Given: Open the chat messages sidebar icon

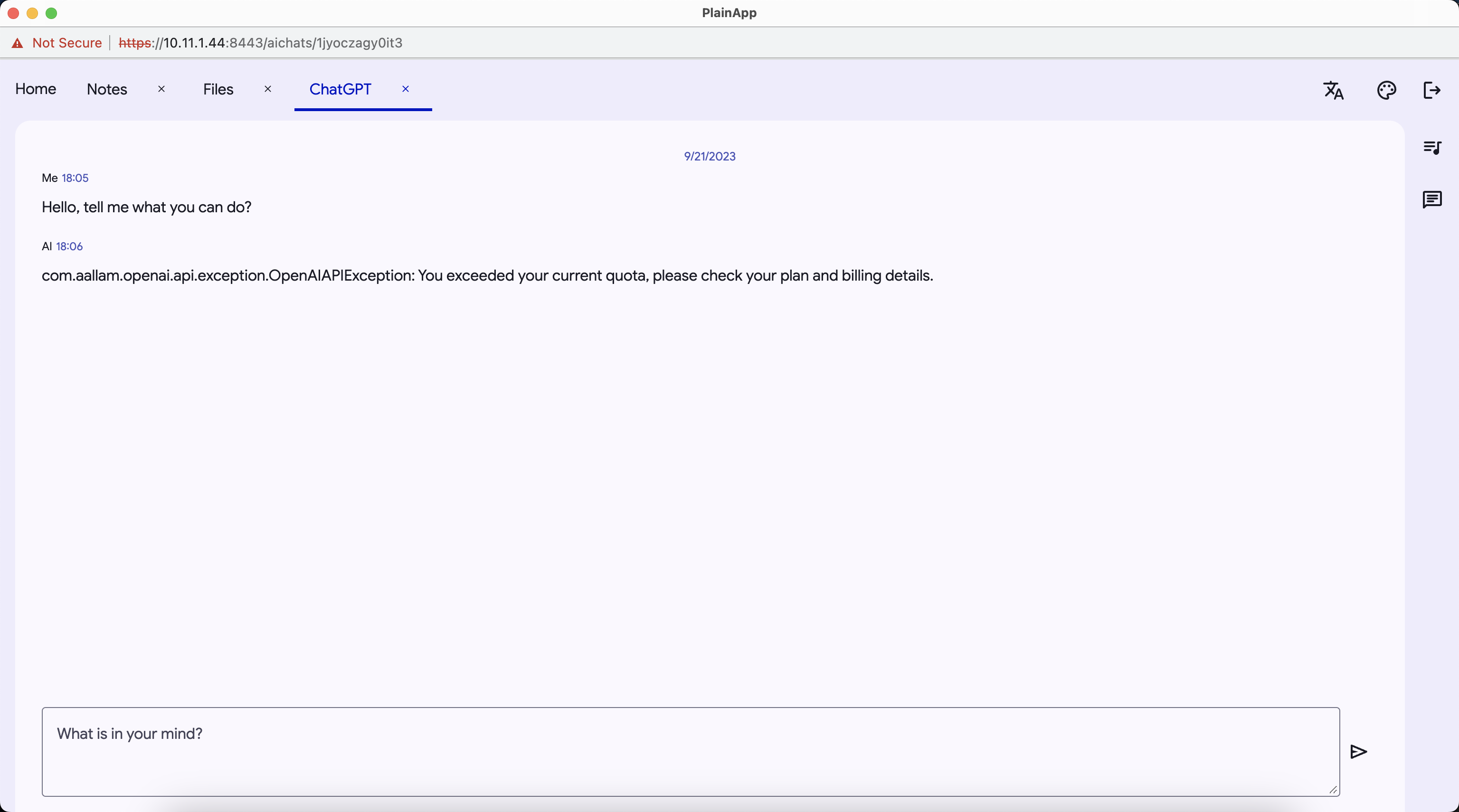Looking at the screenshot, I should pyautogui.click(x=1432, y=199).
